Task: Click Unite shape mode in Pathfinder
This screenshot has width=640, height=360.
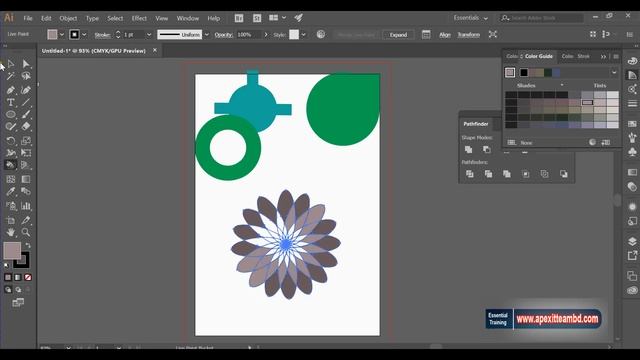Action: pyautogui.click(x=469, y=150)
